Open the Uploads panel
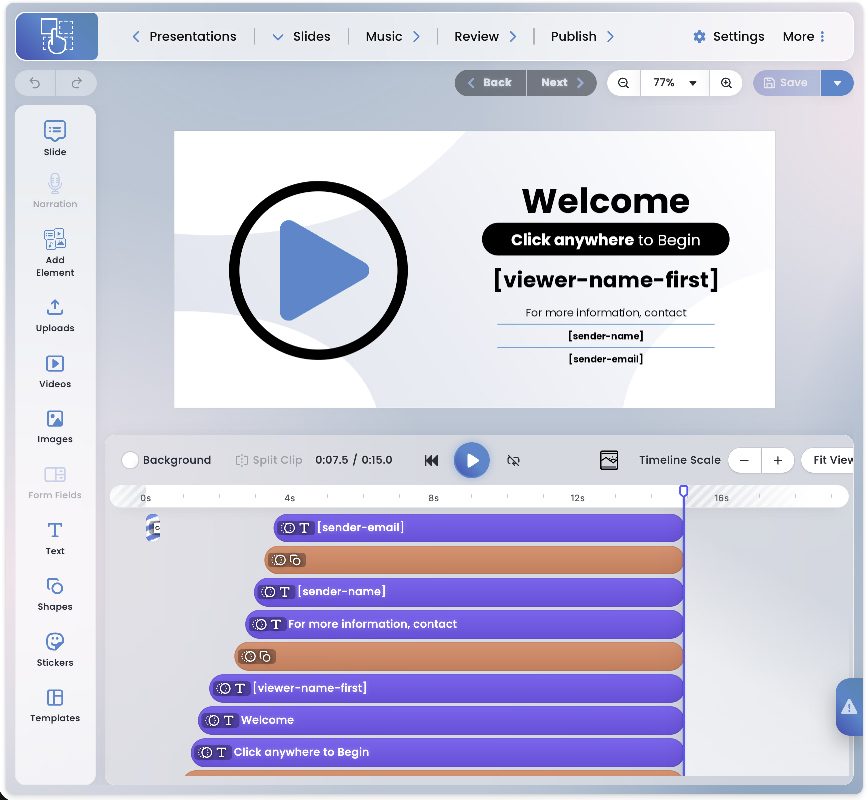868x800 pixels. click(55, 316)
